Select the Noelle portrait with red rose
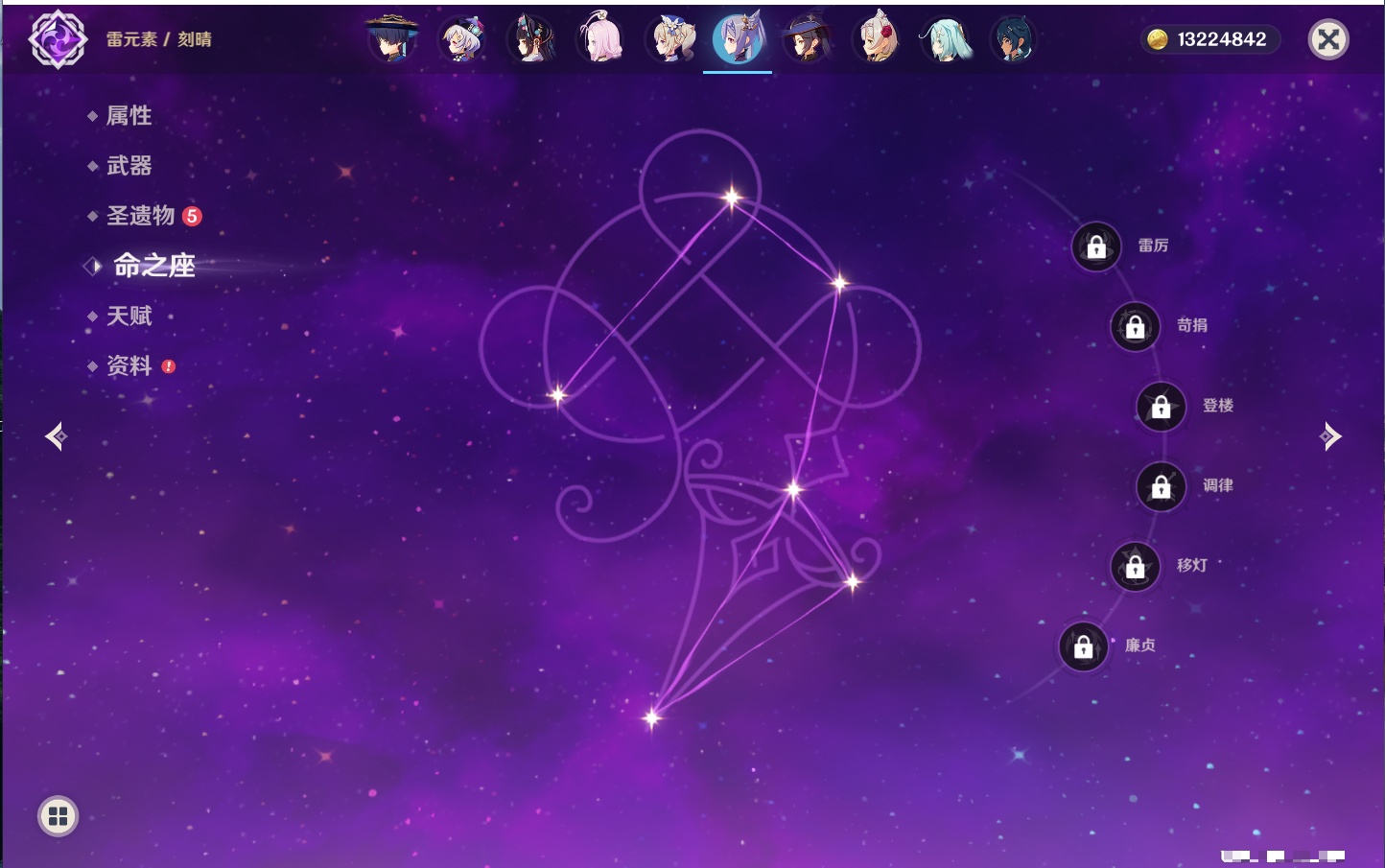Viewport: 1385px width, 868px height. click(877, 39)
